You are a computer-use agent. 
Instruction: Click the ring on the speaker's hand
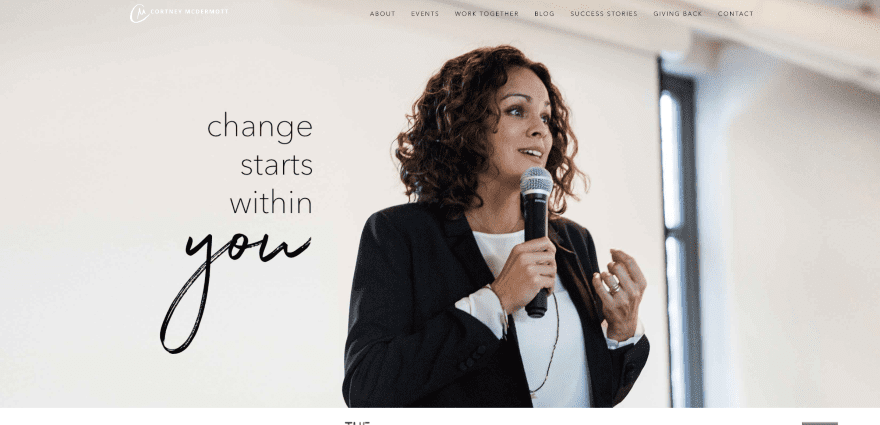click(x=615, y=287)
